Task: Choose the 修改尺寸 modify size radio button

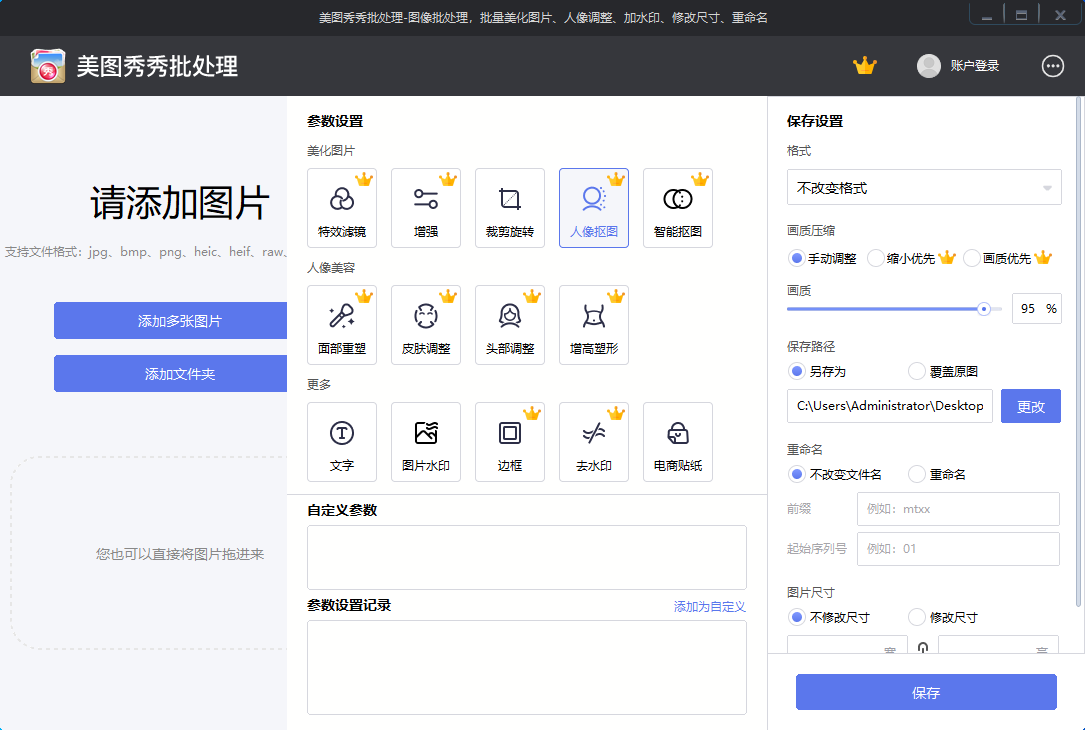Action: tap(917, 617)
